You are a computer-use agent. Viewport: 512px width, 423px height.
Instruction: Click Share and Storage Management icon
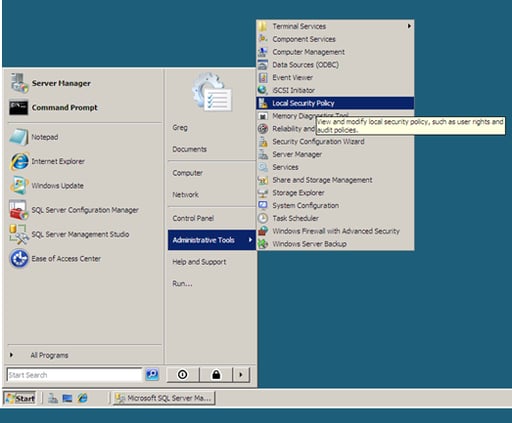pyautogui.click(x=263, y=180)
